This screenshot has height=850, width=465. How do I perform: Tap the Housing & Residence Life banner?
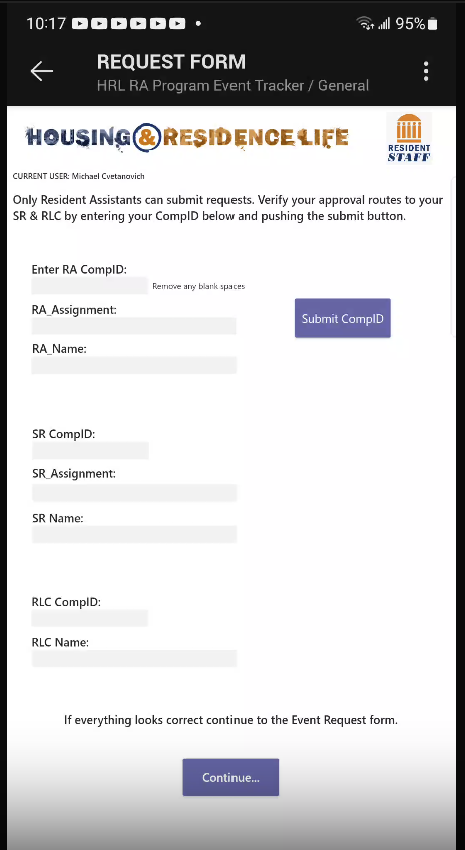pos(186,137)
